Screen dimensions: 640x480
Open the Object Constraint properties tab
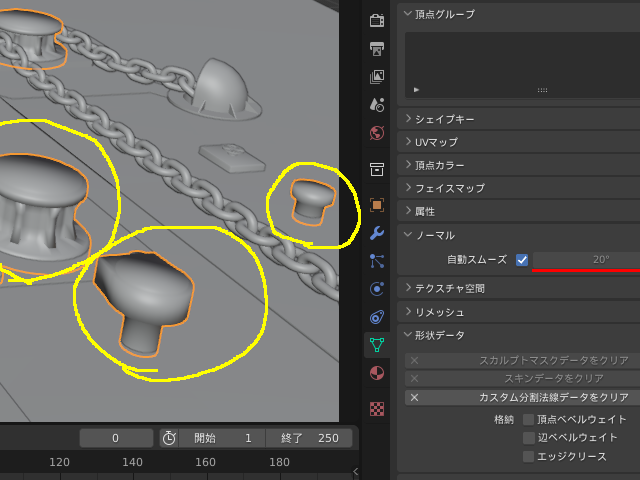377,317
